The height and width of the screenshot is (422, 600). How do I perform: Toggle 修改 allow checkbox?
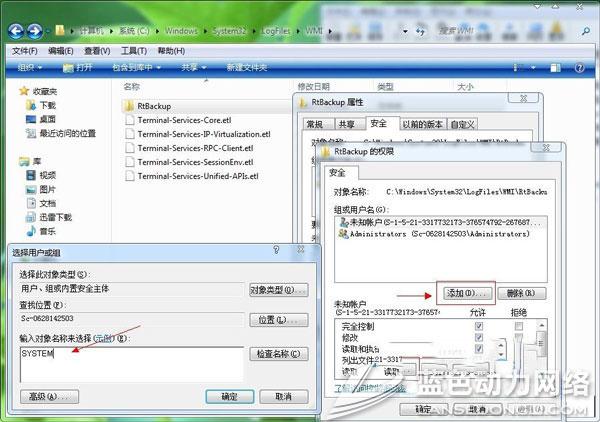point(480,338)
